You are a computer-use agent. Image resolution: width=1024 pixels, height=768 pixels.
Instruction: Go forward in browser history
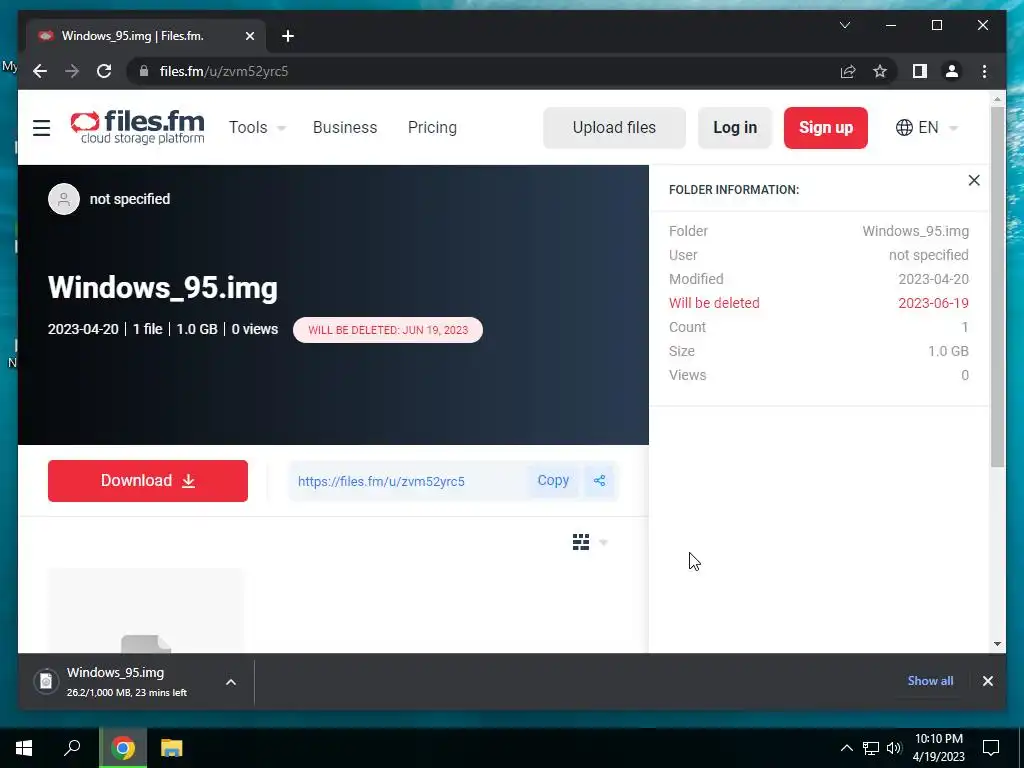pos(72,71)
